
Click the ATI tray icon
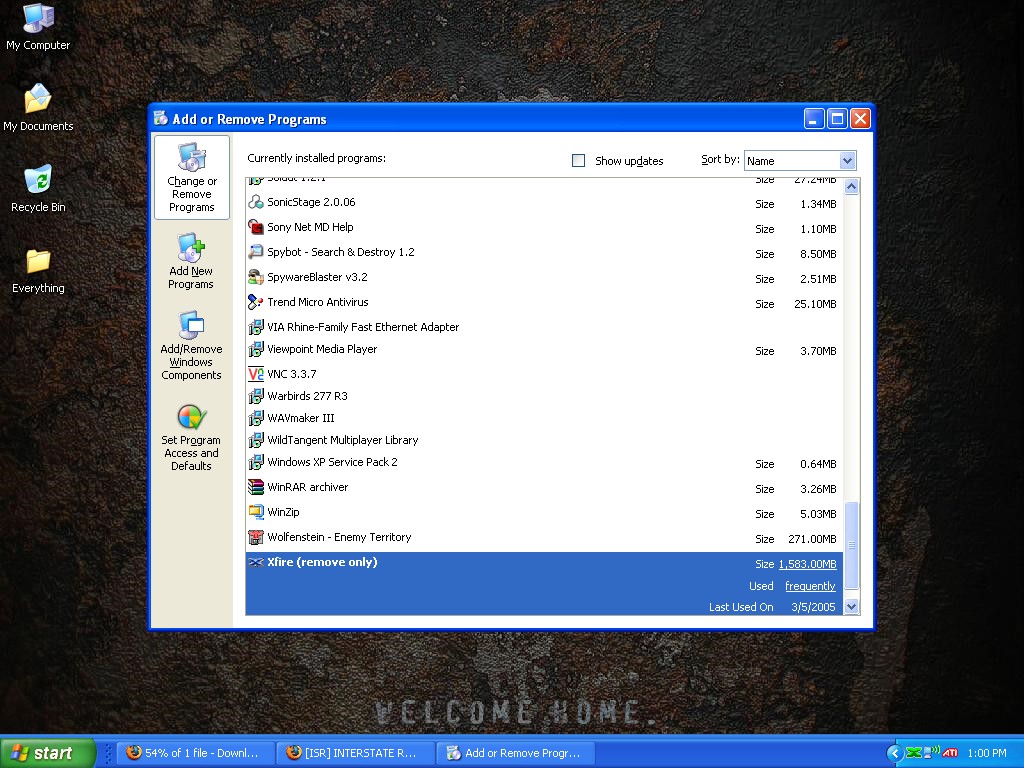pos(950,753)
